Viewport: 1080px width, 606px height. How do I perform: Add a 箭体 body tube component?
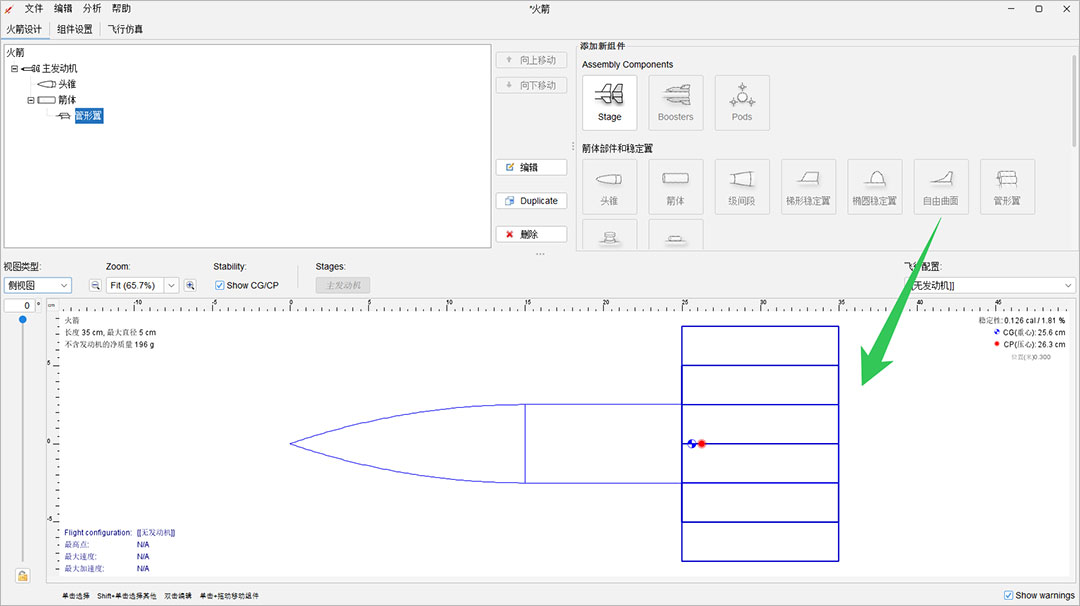(x=676, y=187)
